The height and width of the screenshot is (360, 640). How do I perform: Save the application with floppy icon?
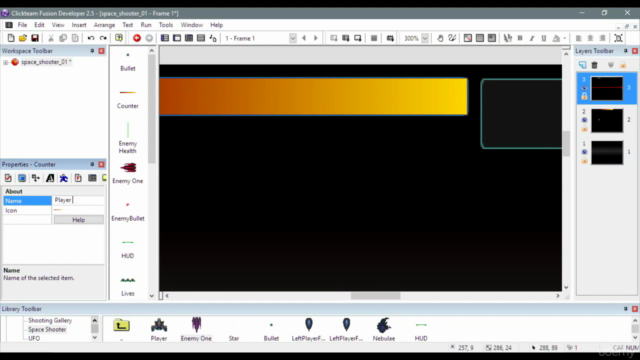click(35, 38)
